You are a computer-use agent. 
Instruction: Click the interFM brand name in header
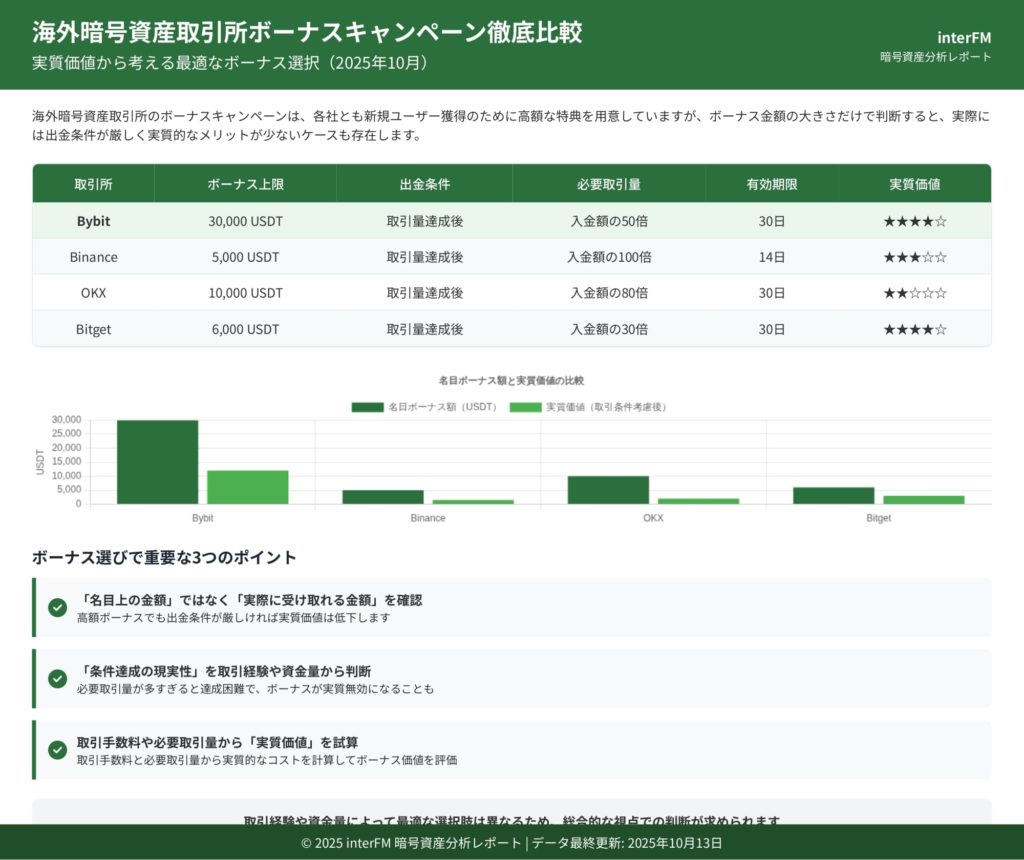pyautogui.click(x=963, y=37)
